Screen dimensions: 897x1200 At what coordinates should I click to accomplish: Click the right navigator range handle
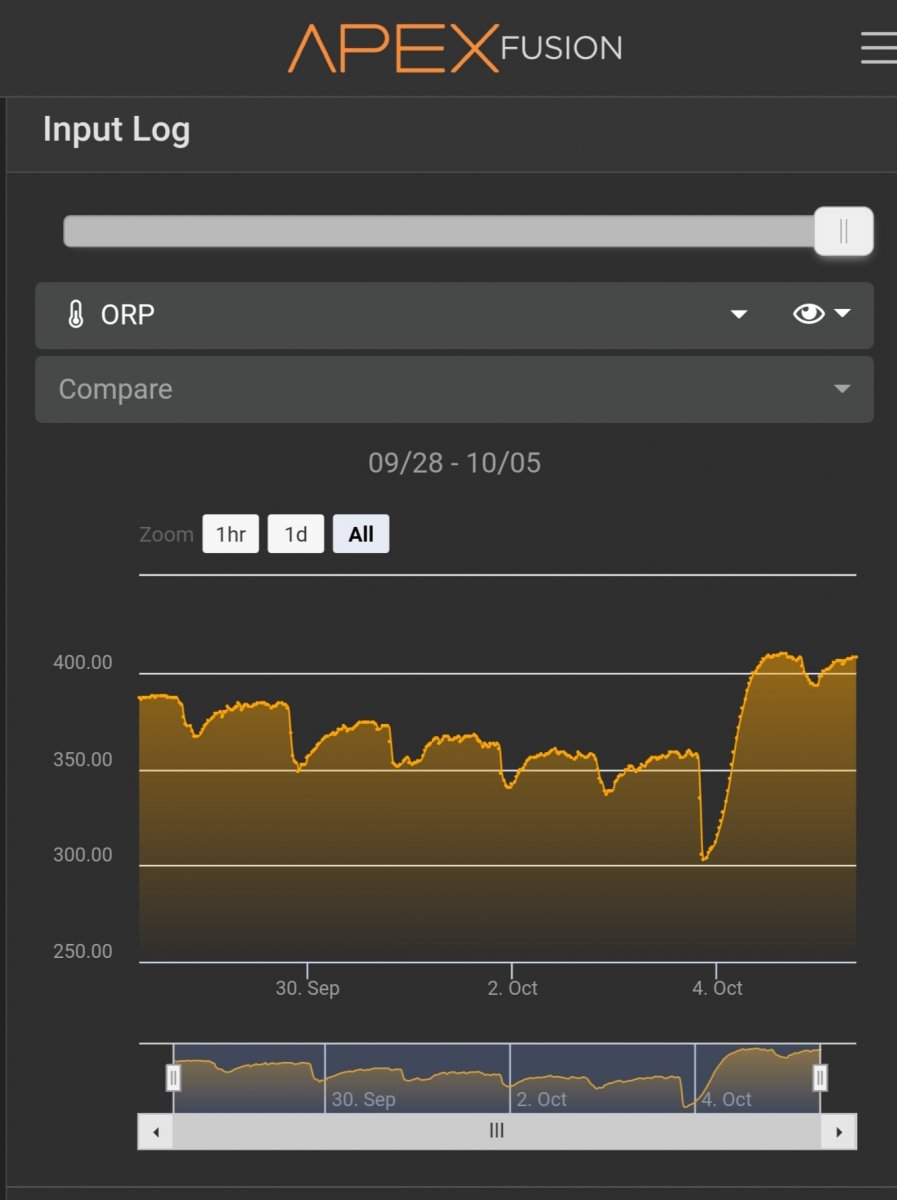(x=820, y=1077)
